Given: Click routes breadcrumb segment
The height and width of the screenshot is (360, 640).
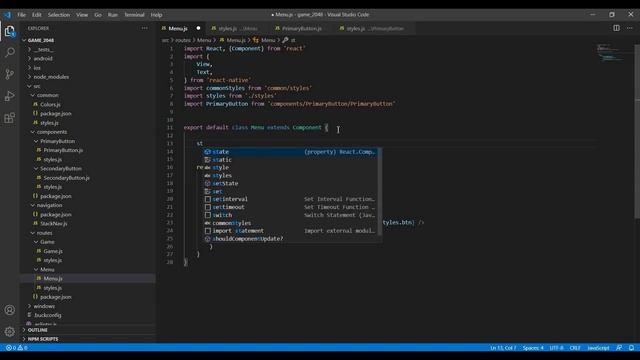Looking at the screenshot, I should point(183,40).
